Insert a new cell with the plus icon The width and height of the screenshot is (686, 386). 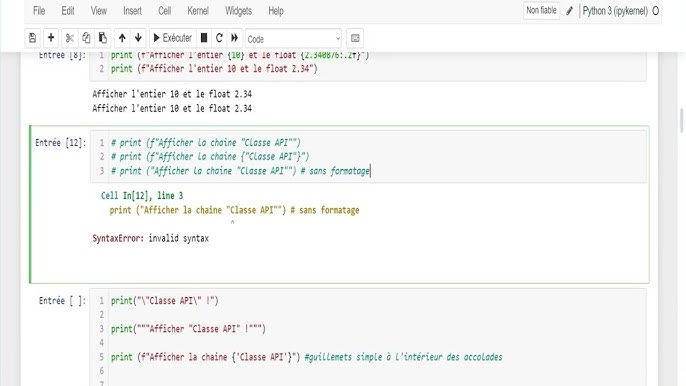[51, 38]
